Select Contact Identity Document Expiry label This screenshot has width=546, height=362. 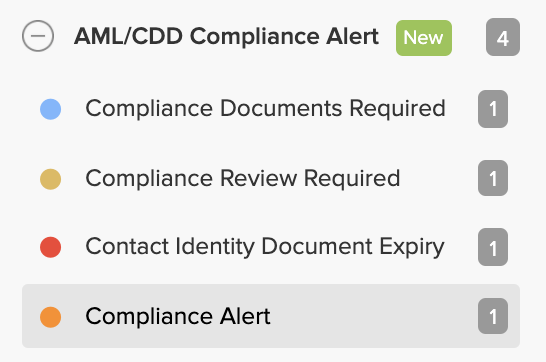click(x=265, y=247)
